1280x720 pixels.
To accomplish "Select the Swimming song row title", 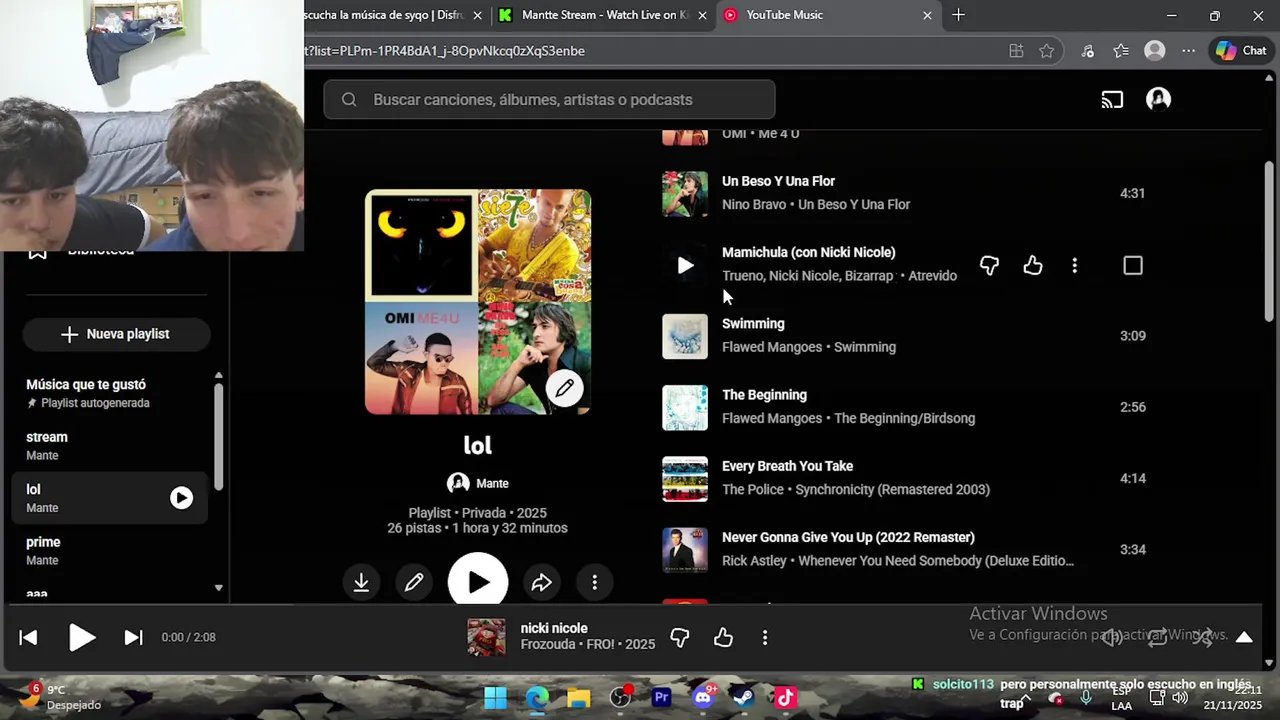I will pos(753,324).
